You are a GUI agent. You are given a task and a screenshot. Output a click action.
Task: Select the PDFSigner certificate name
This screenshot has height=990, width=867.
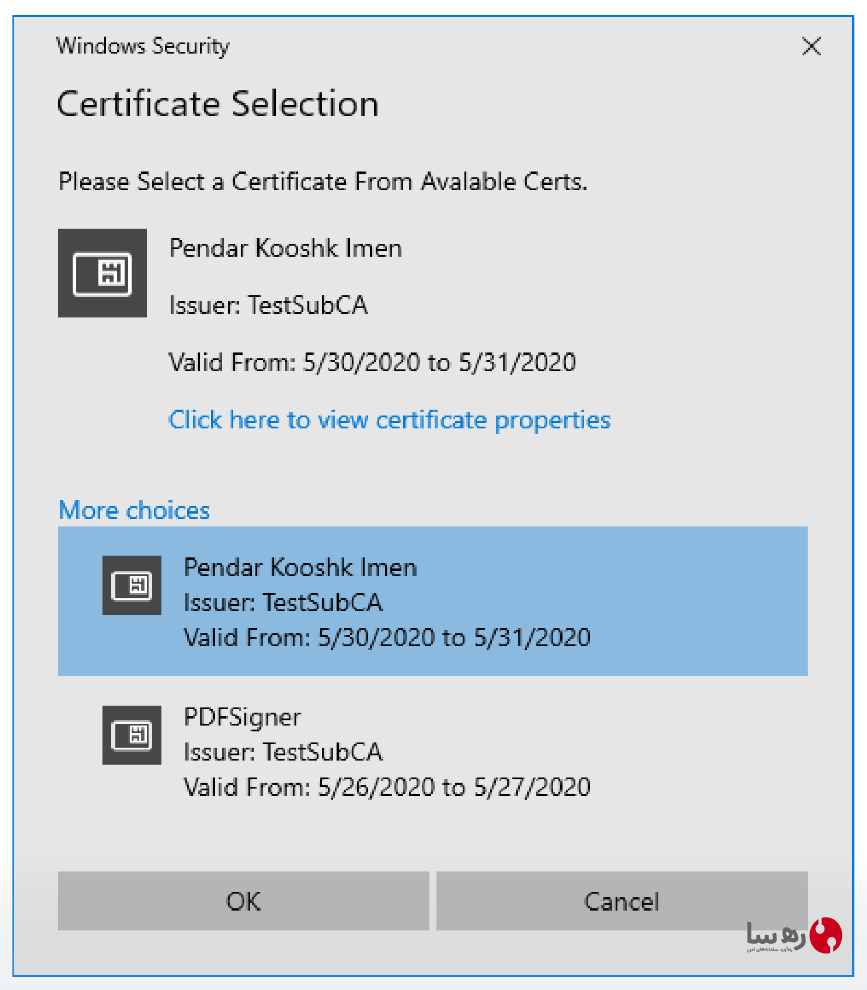(x=242, y=717)
